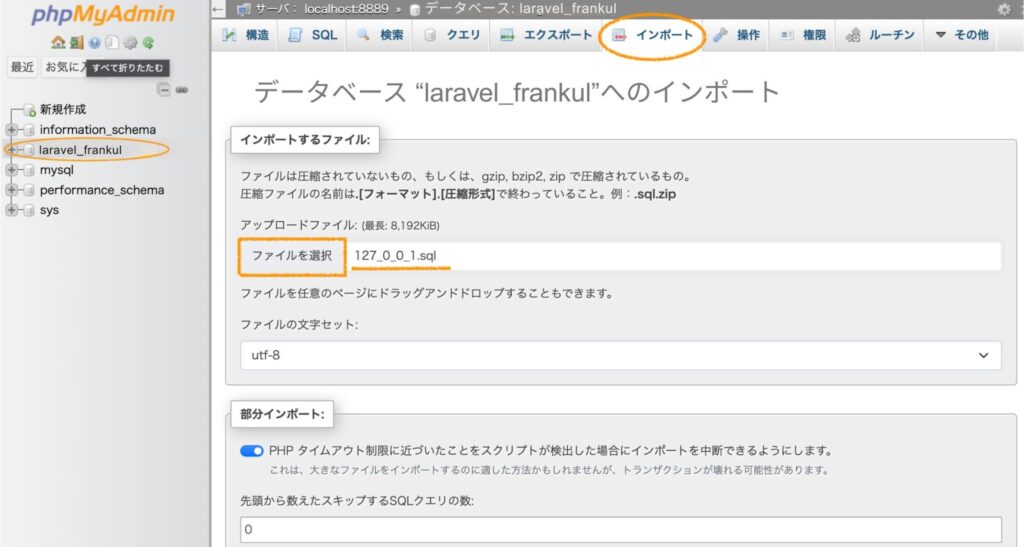Click localhost:8889 server breadcrumb link

tap(346, 9)
